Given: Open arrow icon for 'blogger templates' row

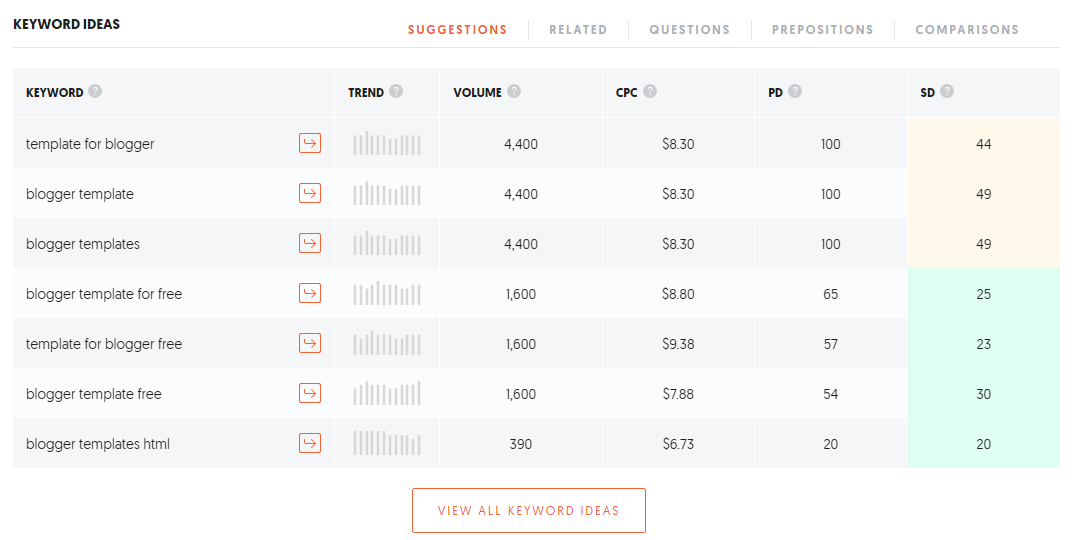Looking at the screenshot, I should tap(310, 243).
